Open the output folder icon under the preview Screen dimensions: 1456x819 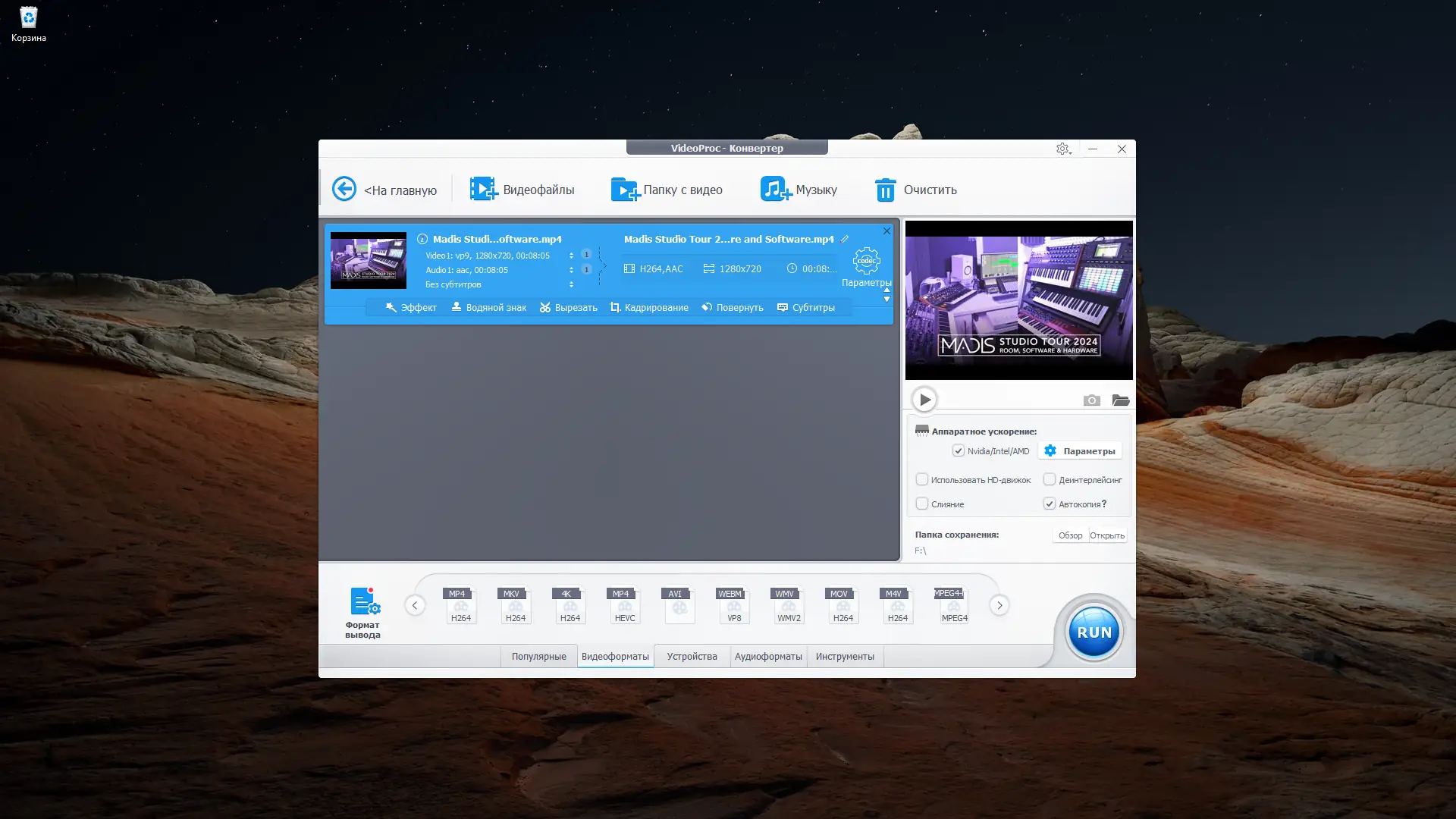[x=1121, y=400]
